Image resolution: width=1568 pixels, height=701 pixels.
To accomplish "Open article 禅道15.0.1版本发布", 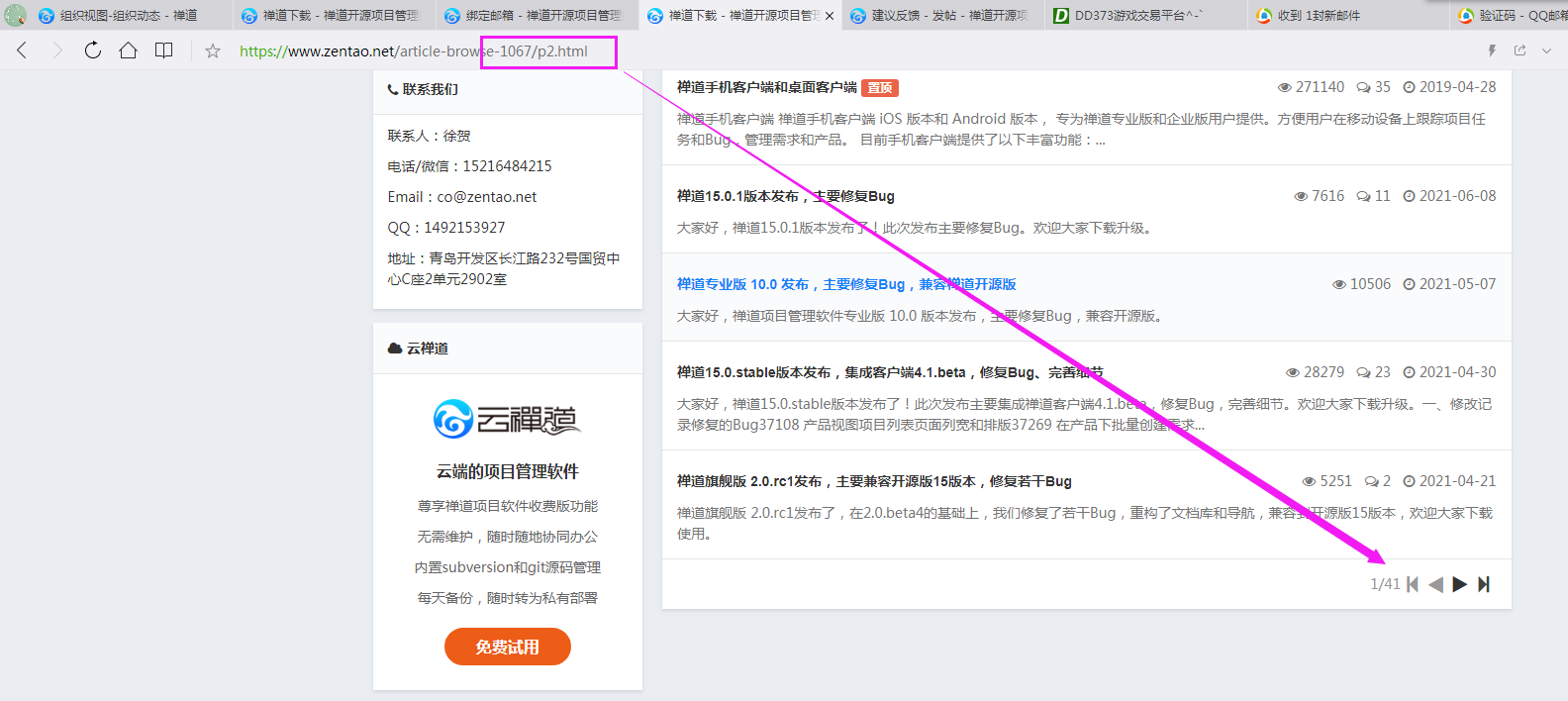I will click(x=785, y=196).
